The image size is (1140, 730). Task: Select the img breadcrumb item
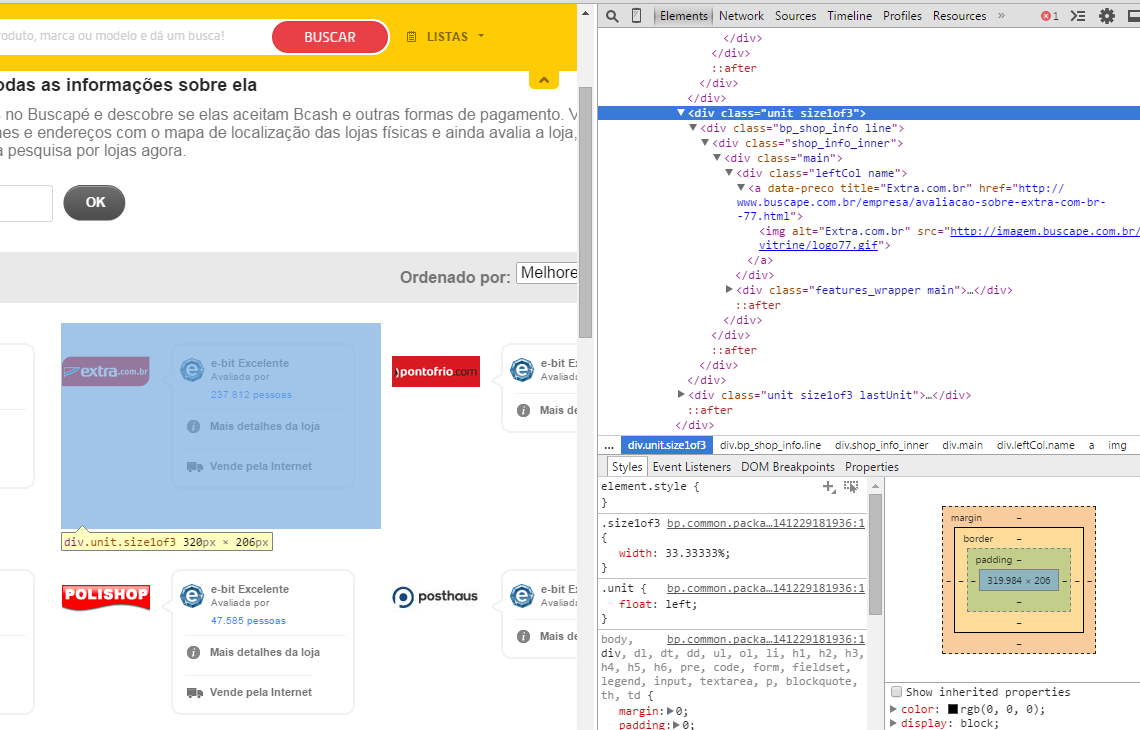[1117, 445]
